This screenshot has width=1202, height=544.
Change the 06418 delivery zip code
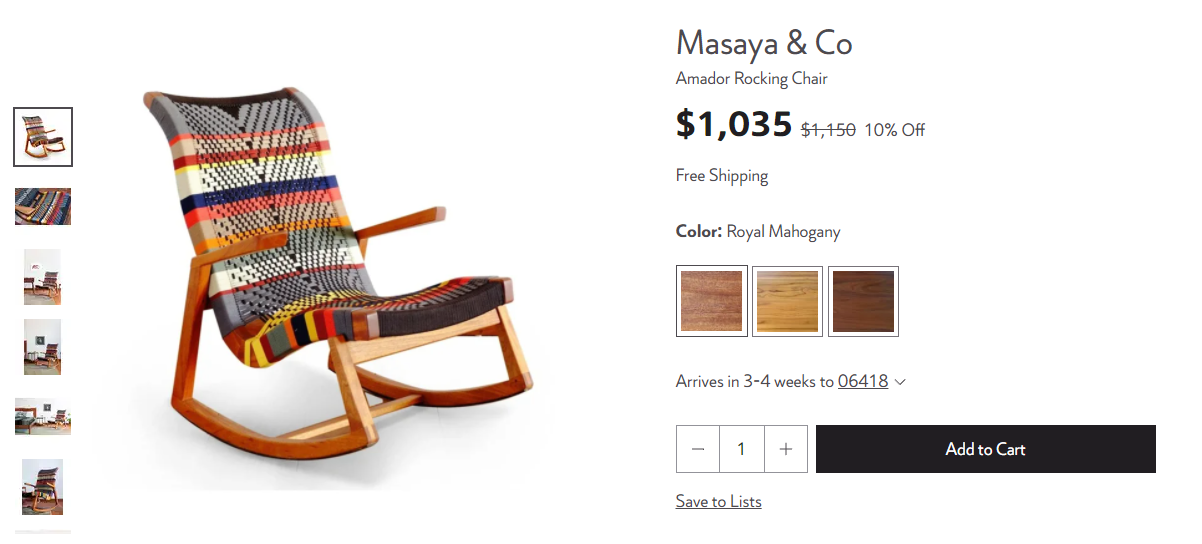pos(863,381)
